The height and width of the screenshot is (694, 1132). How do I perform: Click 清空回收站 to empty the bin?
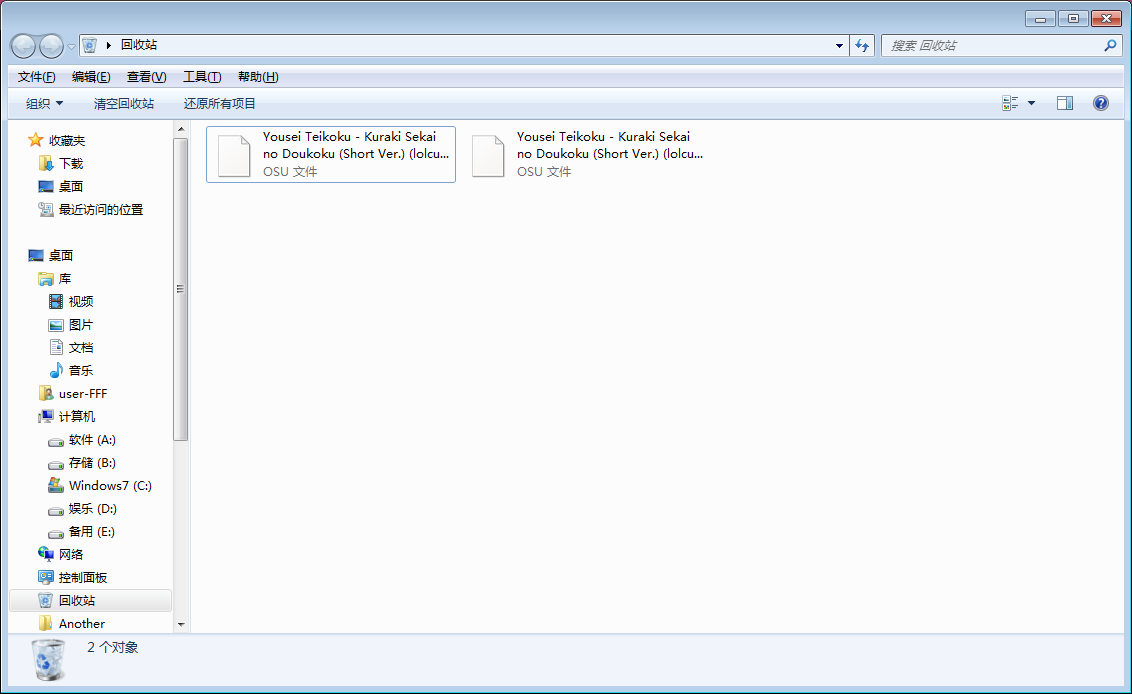pyautogui.click(x=123, y=103)
